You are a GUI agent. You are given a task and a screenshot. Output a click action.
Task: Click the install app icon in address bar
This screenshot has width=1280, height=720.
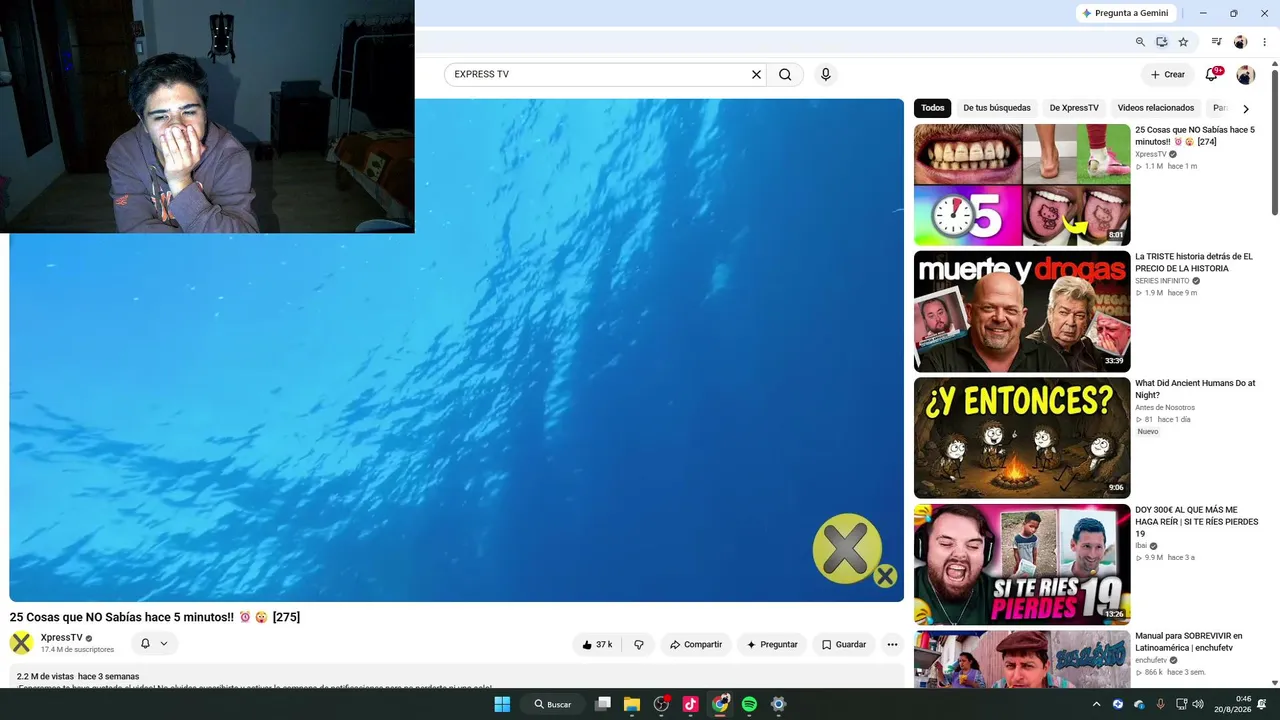pyautogui.click(x=1162, y=42)
